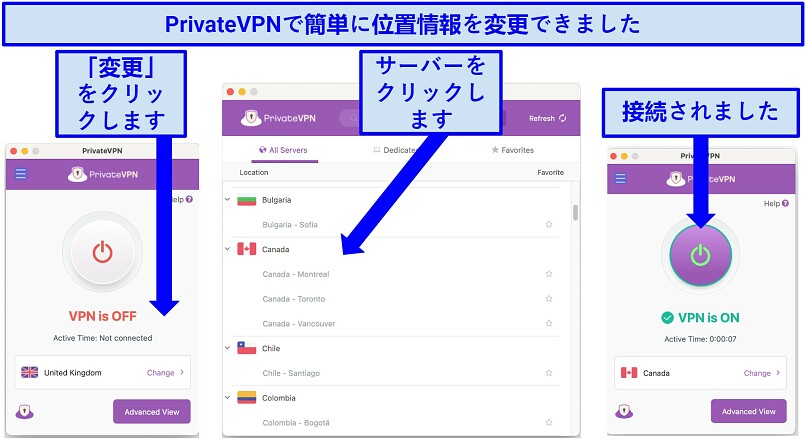Collapse the Colombia server group
806x439 pixels.
point(227,397)
